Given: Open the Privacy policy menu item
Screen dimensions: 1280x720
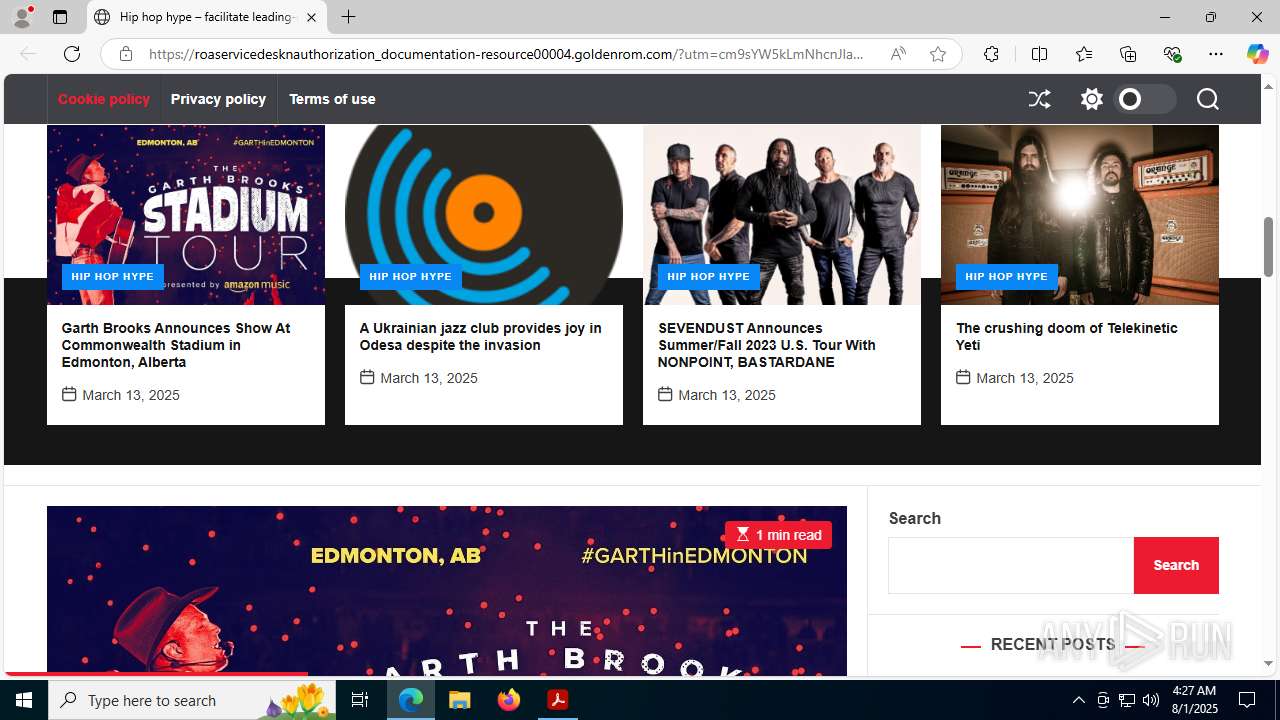Looking at the screenshot, I should 218,99.
